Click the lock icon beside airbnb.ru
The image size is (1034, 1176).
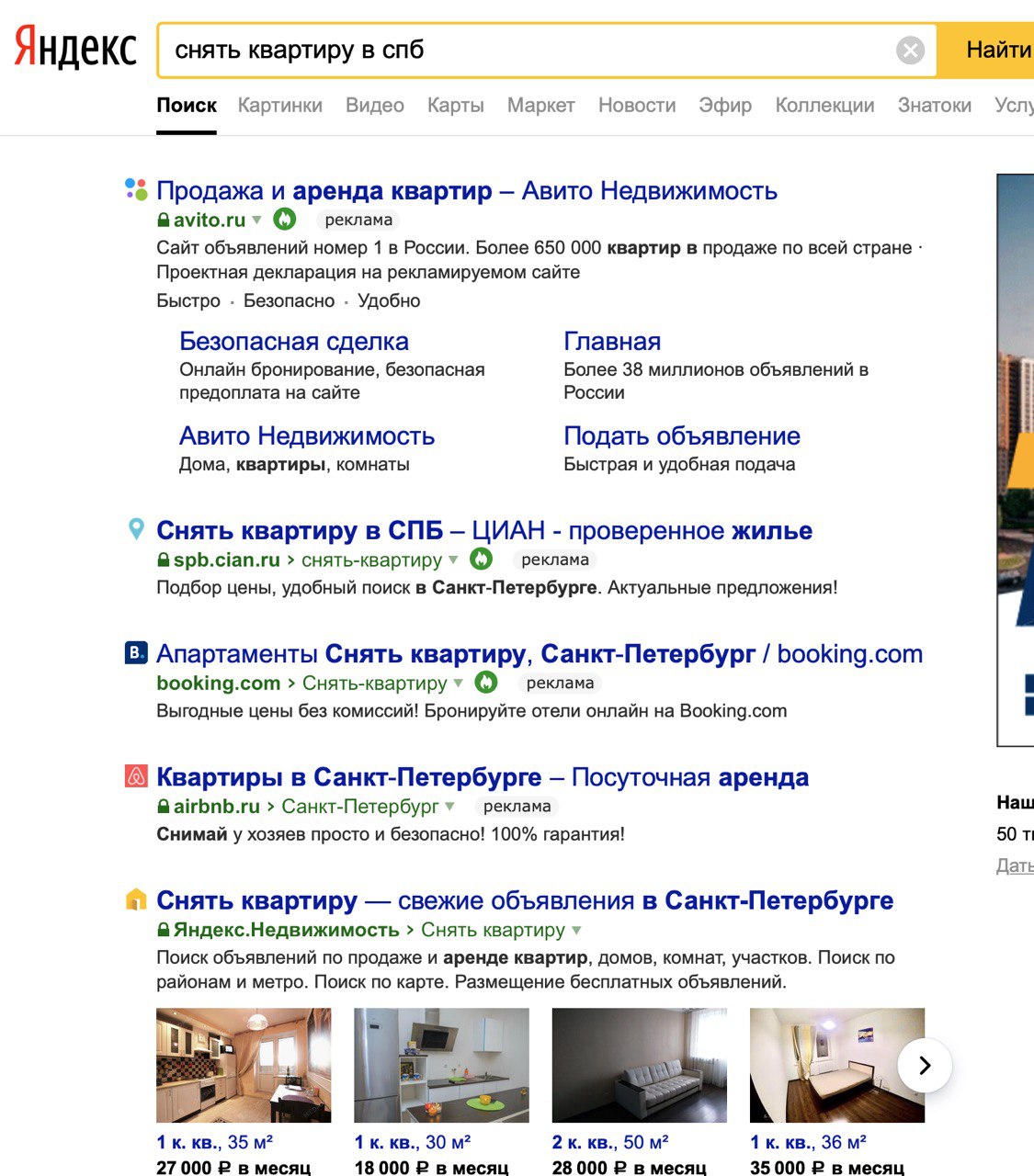(164, 806)
